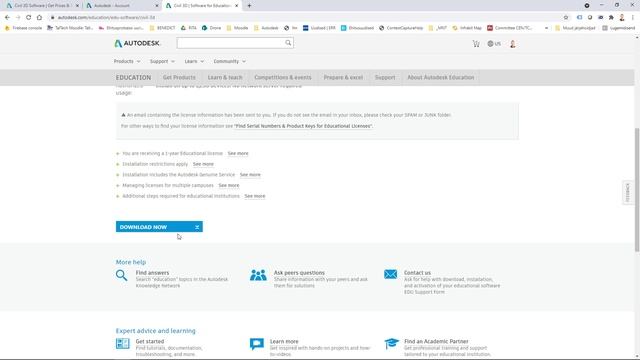
Task: Expand See more for Additional steps required
Action: tap(255, 196)
